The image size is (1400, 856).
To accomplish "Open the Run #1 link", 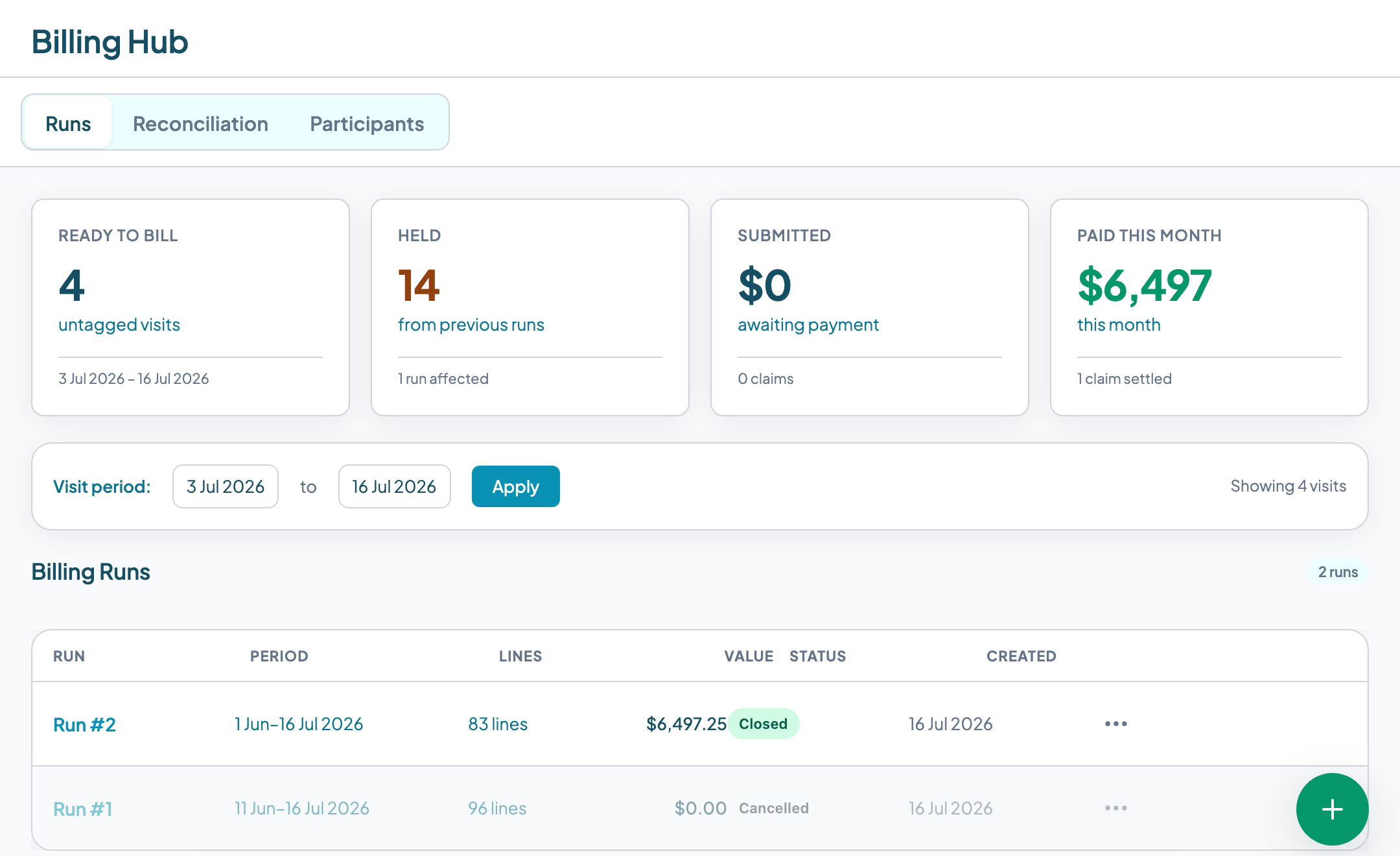I will pos(82,809).
